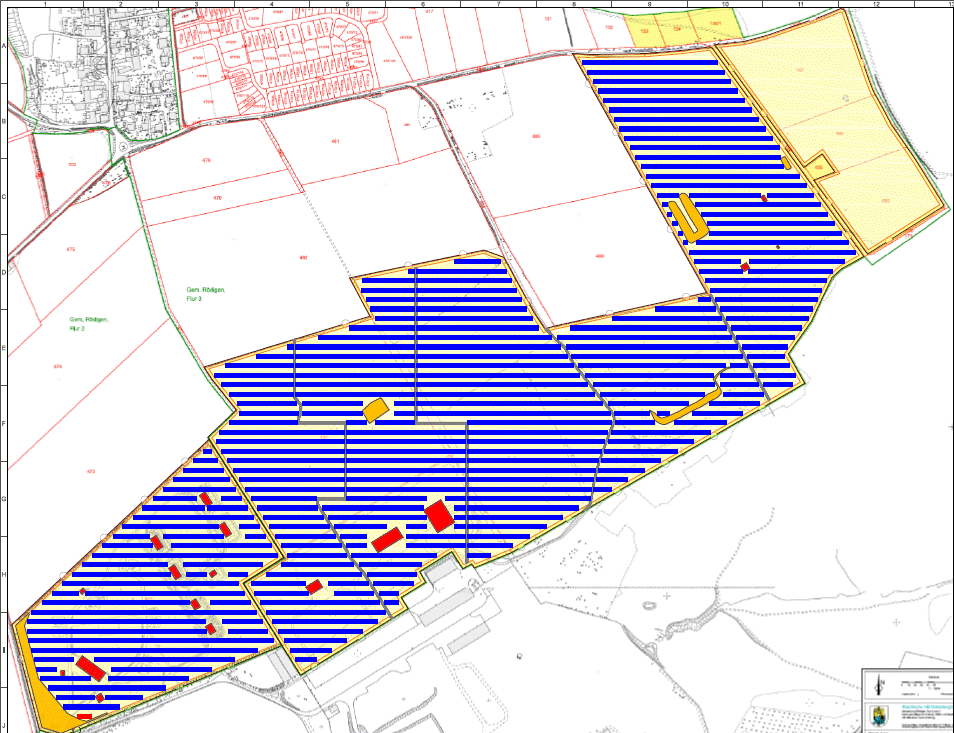The height and width of the screenshot is (733, 954).
Task: Select the largest red rectangle near map center
Action: click(439, 516)
